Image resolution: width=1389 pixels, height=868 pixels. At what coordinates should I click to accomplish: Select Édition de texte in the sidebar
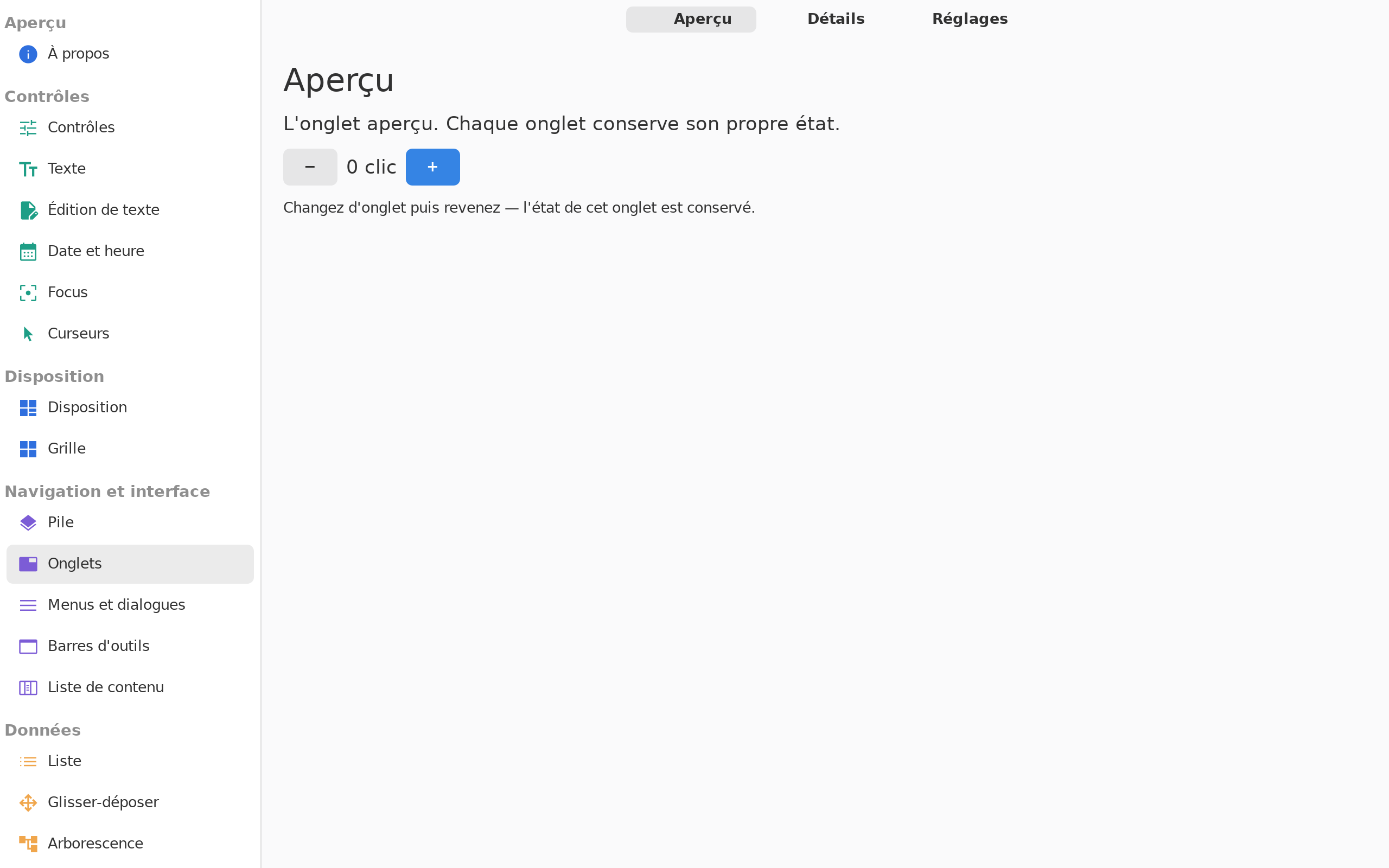(x=130, y=210)
